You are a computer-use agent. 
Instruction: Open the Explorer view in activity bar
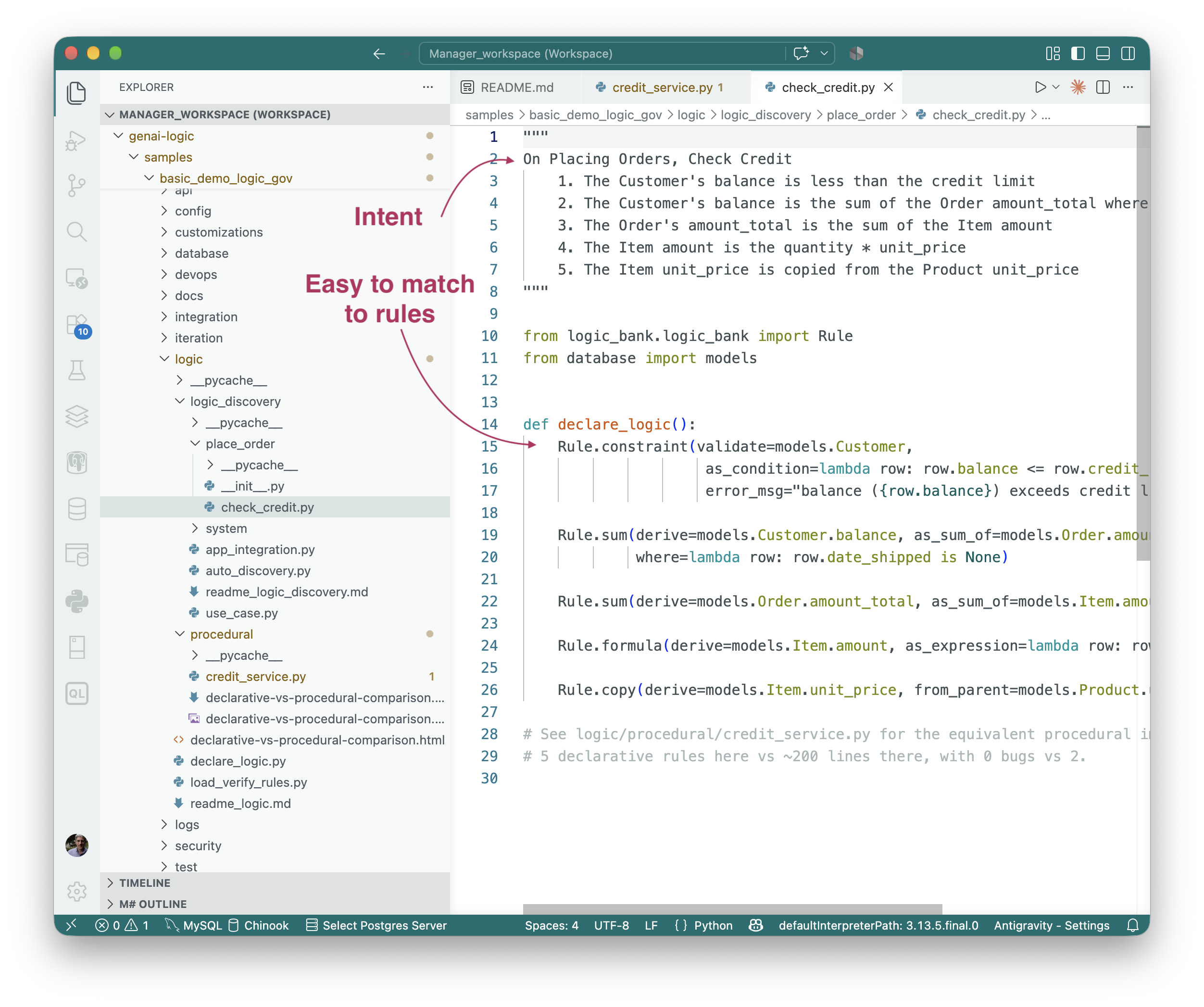click(x=76, y=93)
